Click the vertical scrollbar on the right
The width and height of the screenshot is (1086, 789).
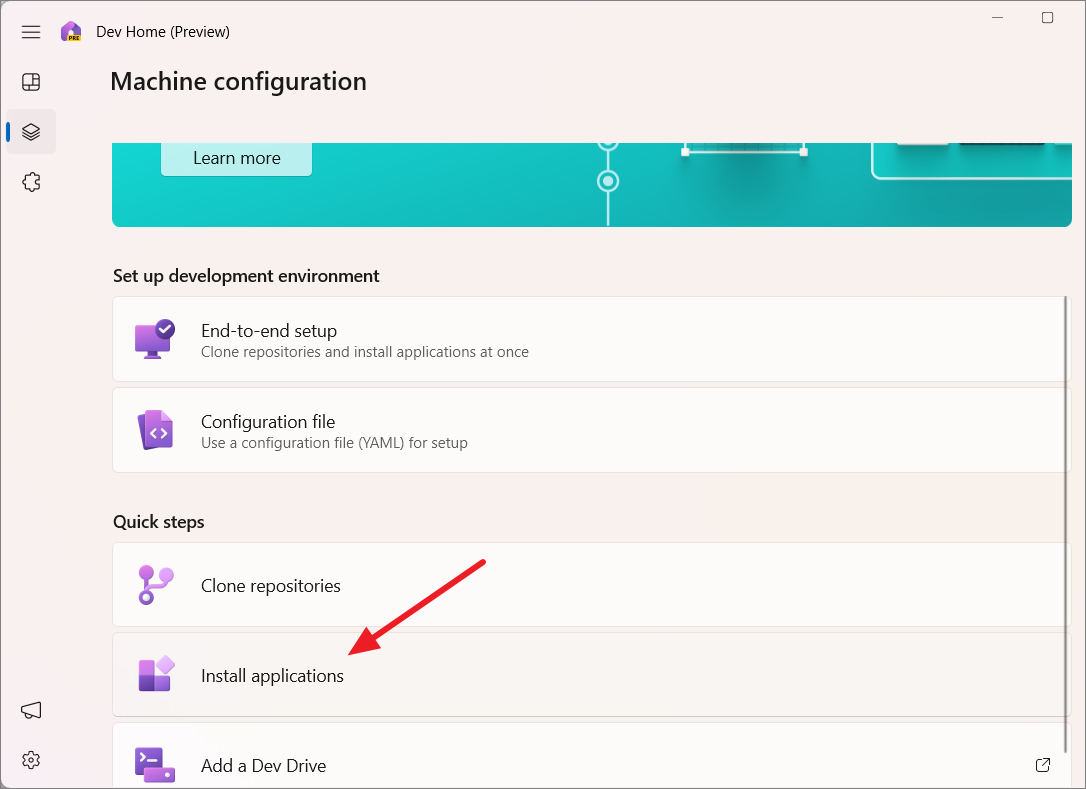click(1067, 524)
